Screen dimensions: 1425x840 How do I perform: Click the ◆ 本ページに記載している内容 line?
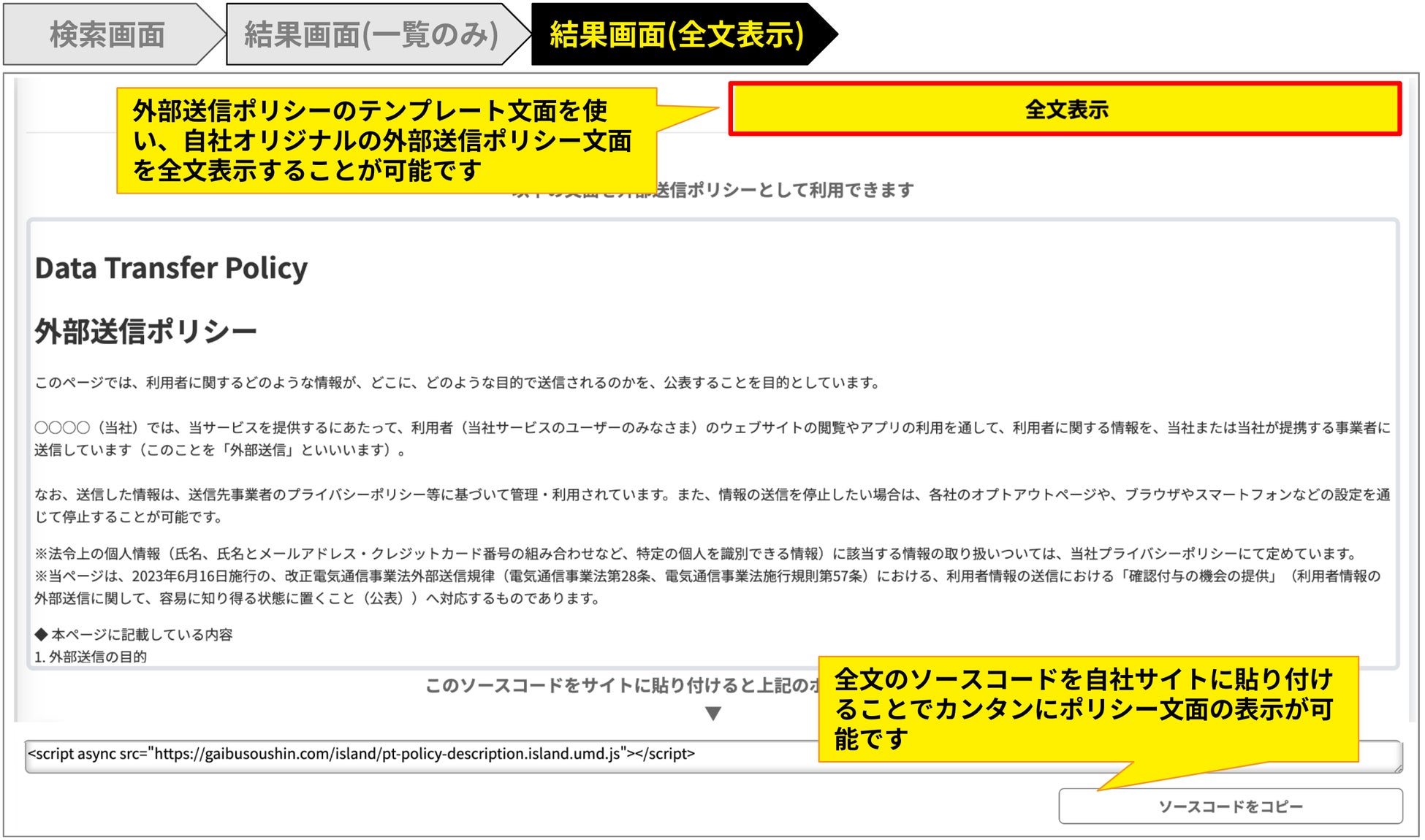tap(134, 634)
